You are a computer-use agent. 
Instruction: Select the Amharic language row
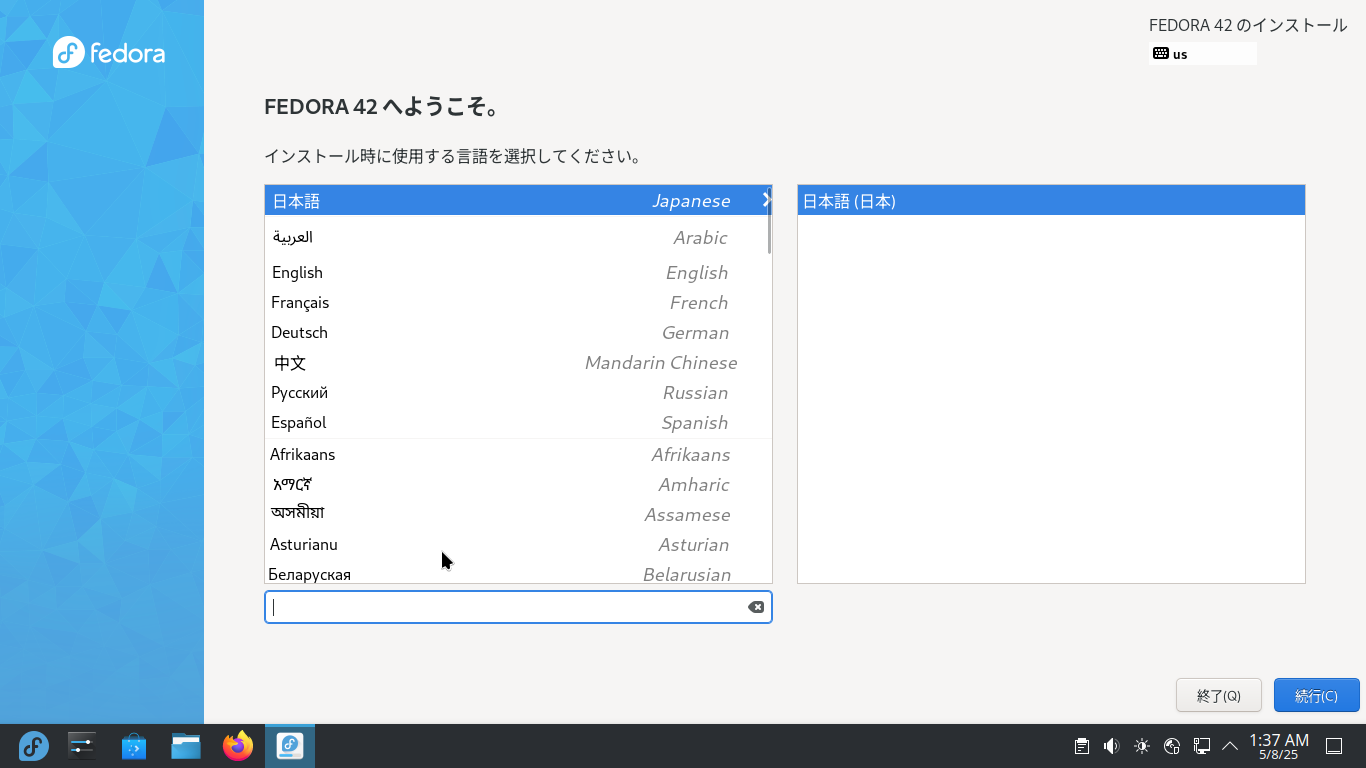[x=518, y=484]
